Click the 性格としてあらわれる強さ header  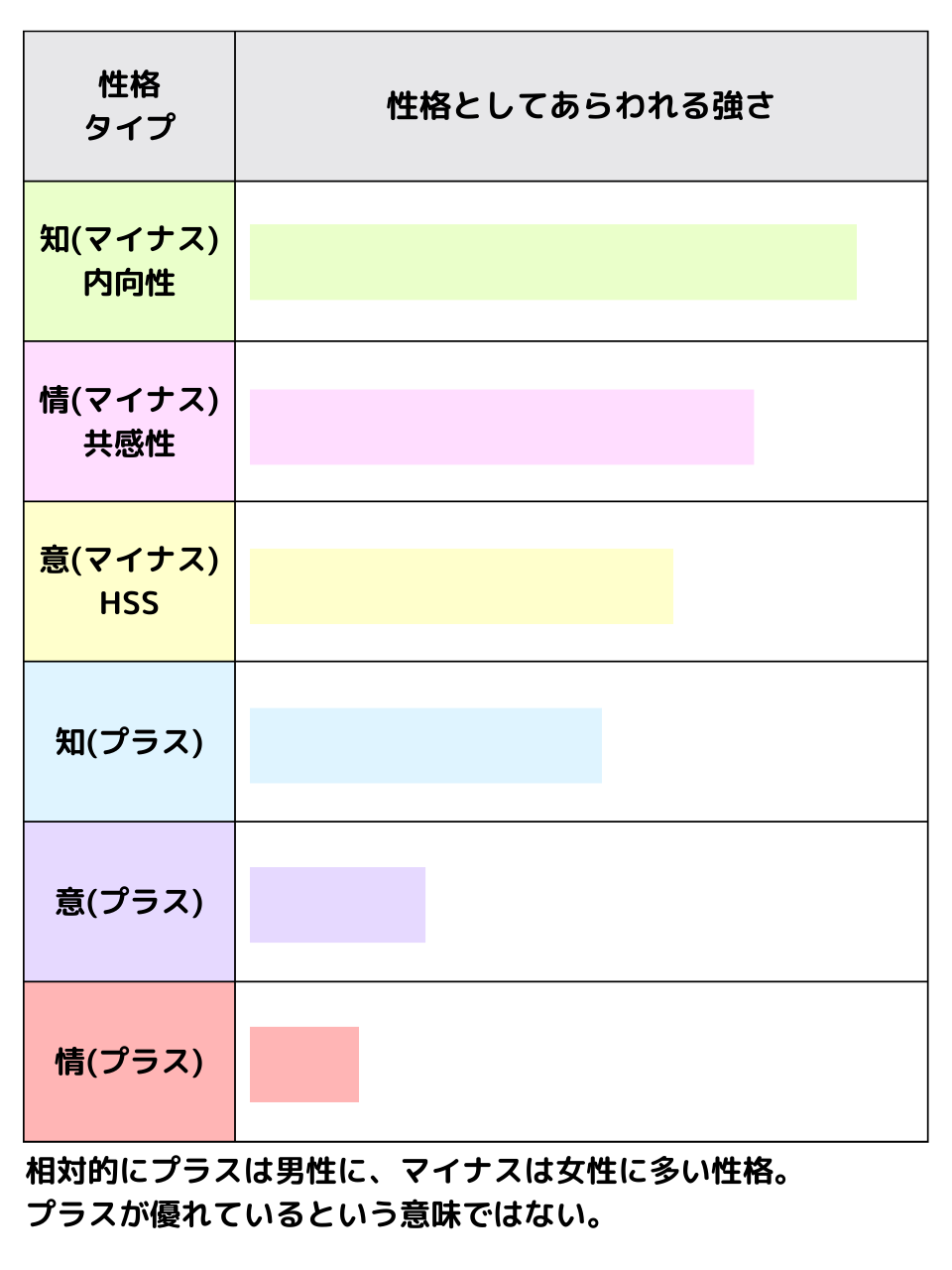click(581, 106)
